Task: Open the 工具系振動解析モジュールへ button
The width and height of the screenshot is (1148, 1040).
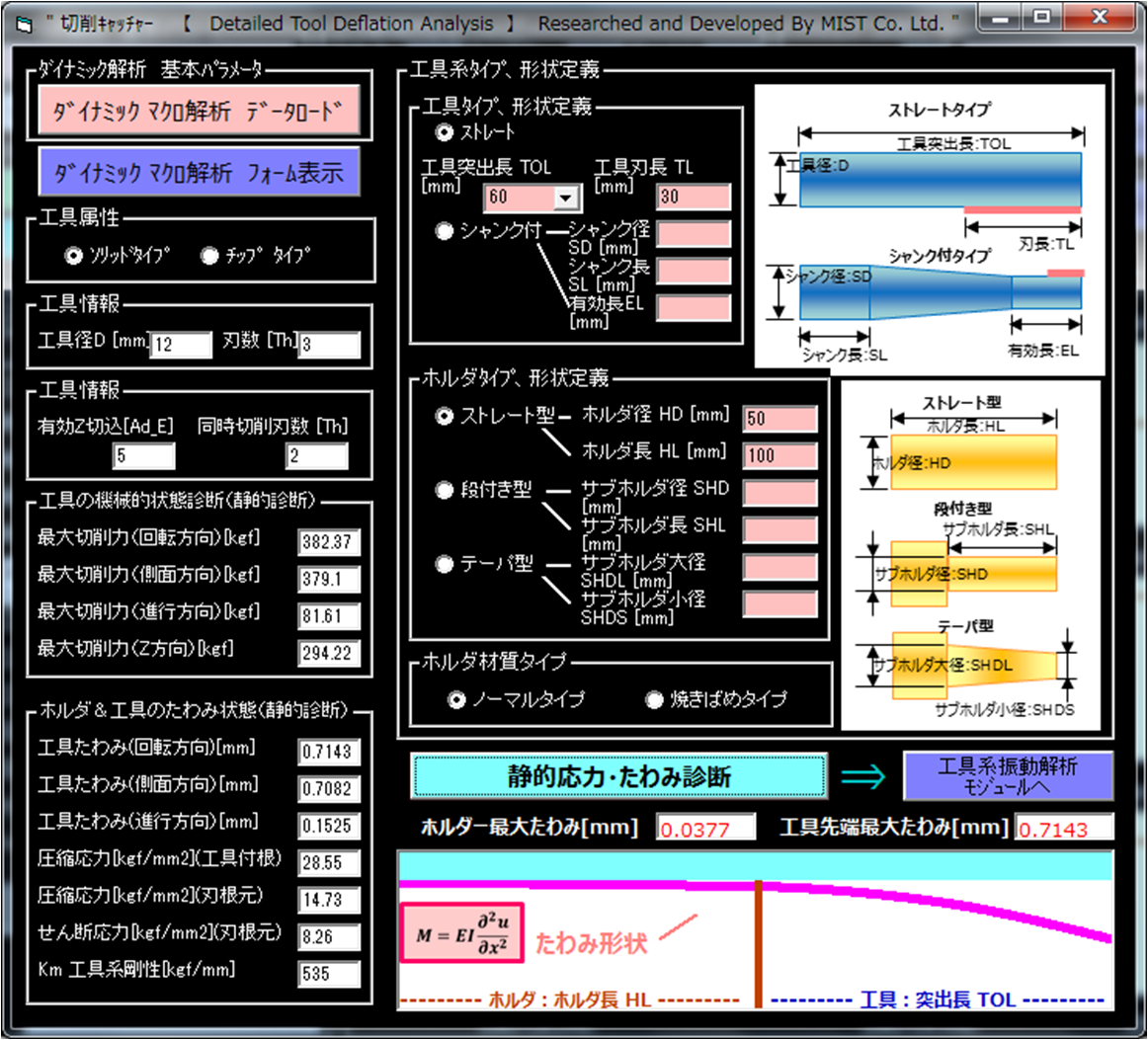Action: 1008,775
